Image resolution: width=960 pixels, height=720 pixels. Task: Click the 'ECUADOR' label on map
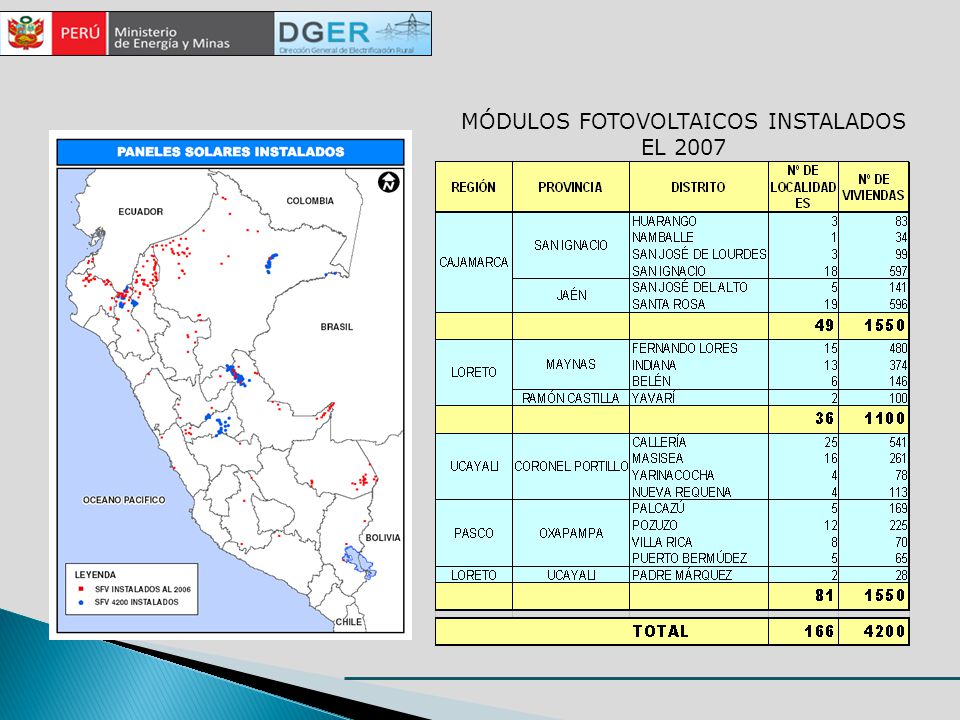[140, 212]
